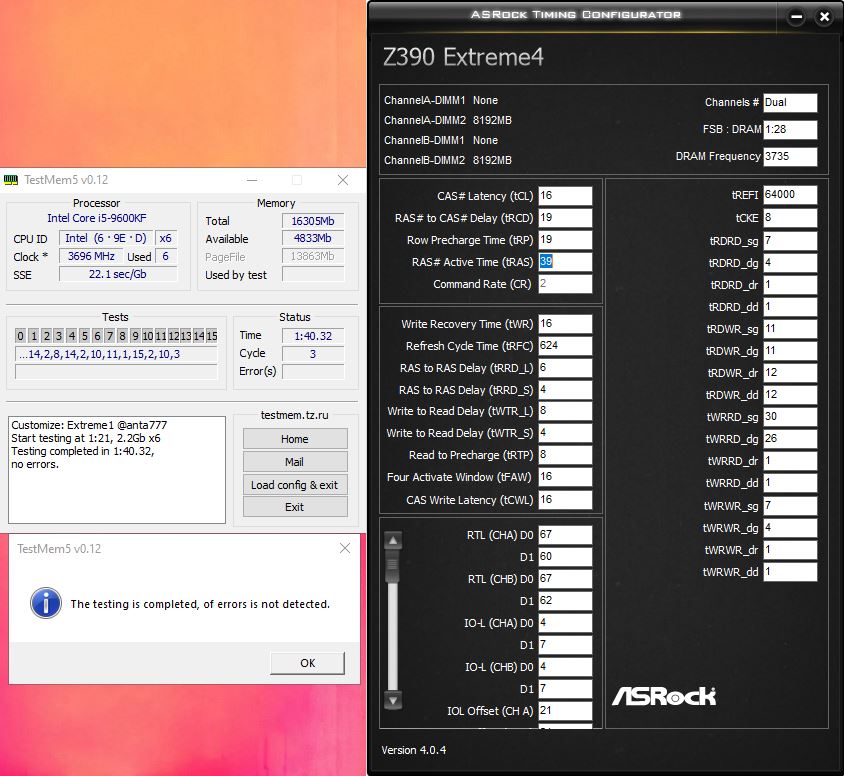The height and width of the screenshot is (776, 844).
Task: Click the Command Rate (CR) field
Action: pyautogui.click(x=565, y=284)
